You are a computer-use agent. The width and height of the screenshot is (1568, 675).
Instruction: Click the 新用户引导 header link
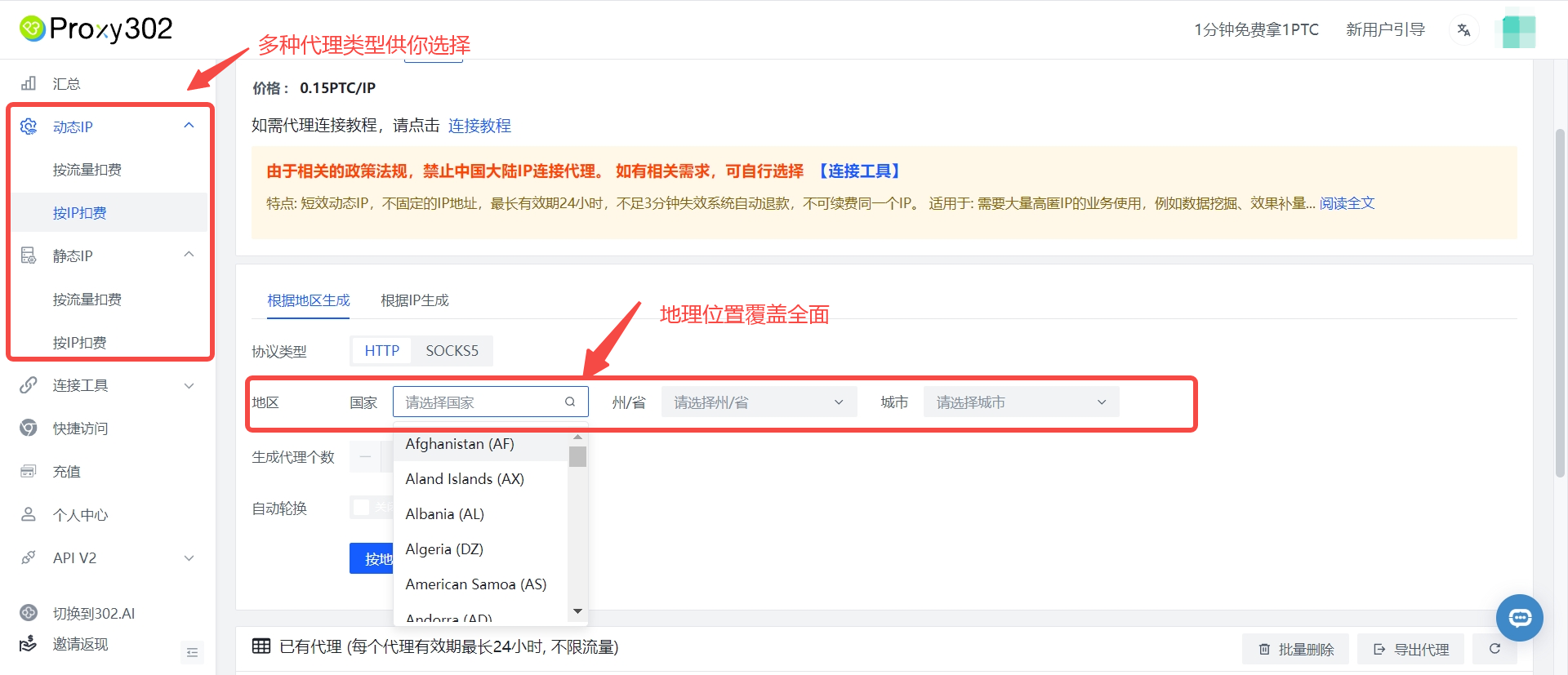tap(1386, 30)
